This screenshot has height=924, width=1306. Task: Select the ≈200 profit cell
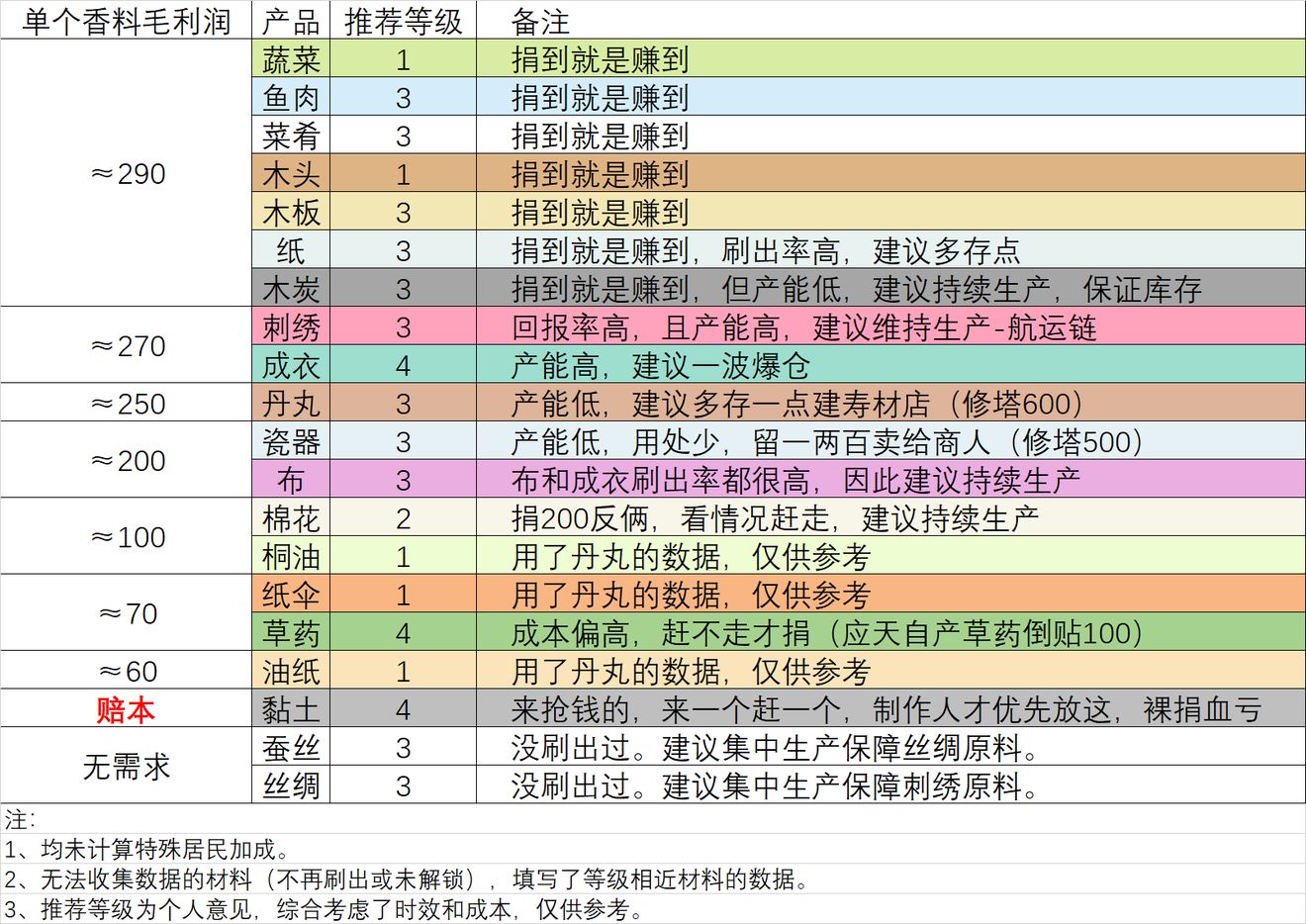pos(126,461)
